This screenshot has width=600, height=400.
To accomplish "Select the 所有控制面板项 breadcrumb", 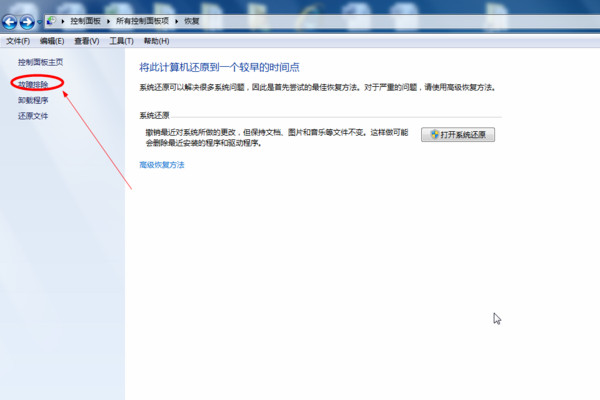I will click(x=142, y=21).
